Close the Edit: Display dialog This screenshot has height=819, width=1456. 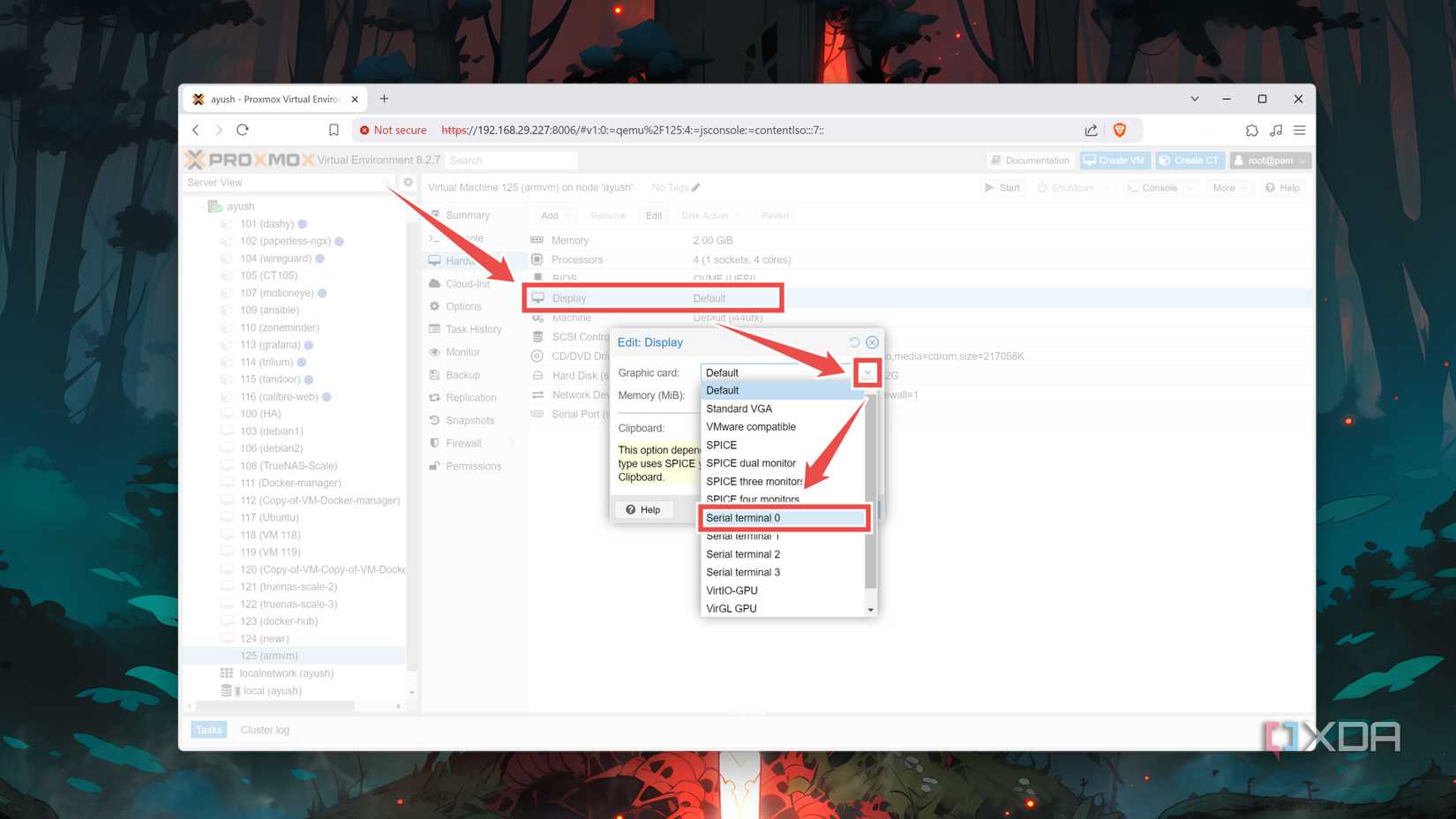(872, 342)
